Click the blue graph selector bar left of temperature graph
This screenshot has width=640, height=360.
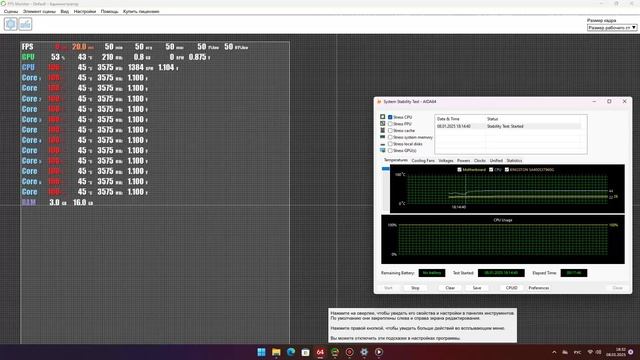385,169
